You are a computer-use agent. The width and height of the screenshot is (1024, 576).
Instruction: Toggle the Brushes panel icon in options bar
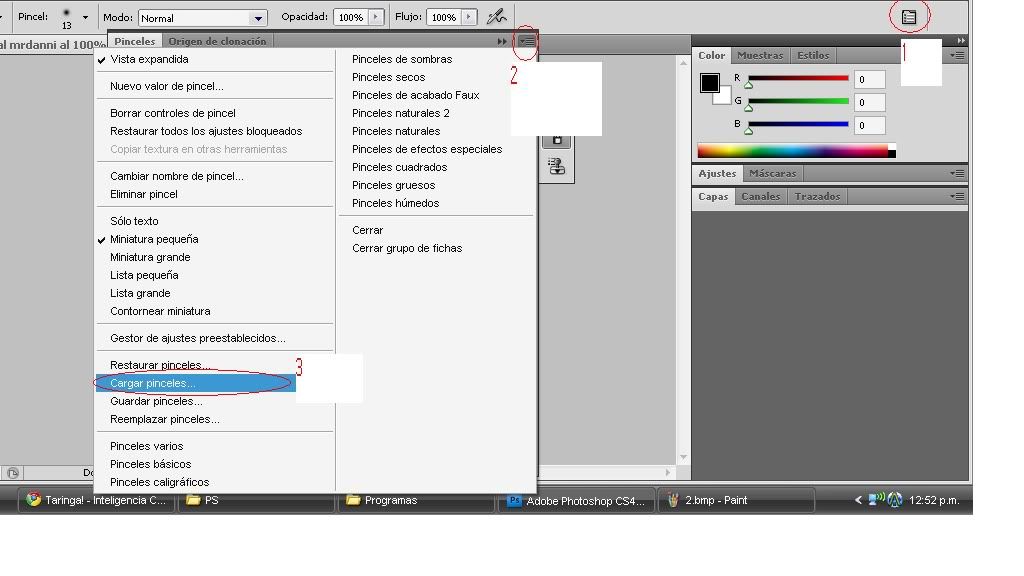pos(909,18)
